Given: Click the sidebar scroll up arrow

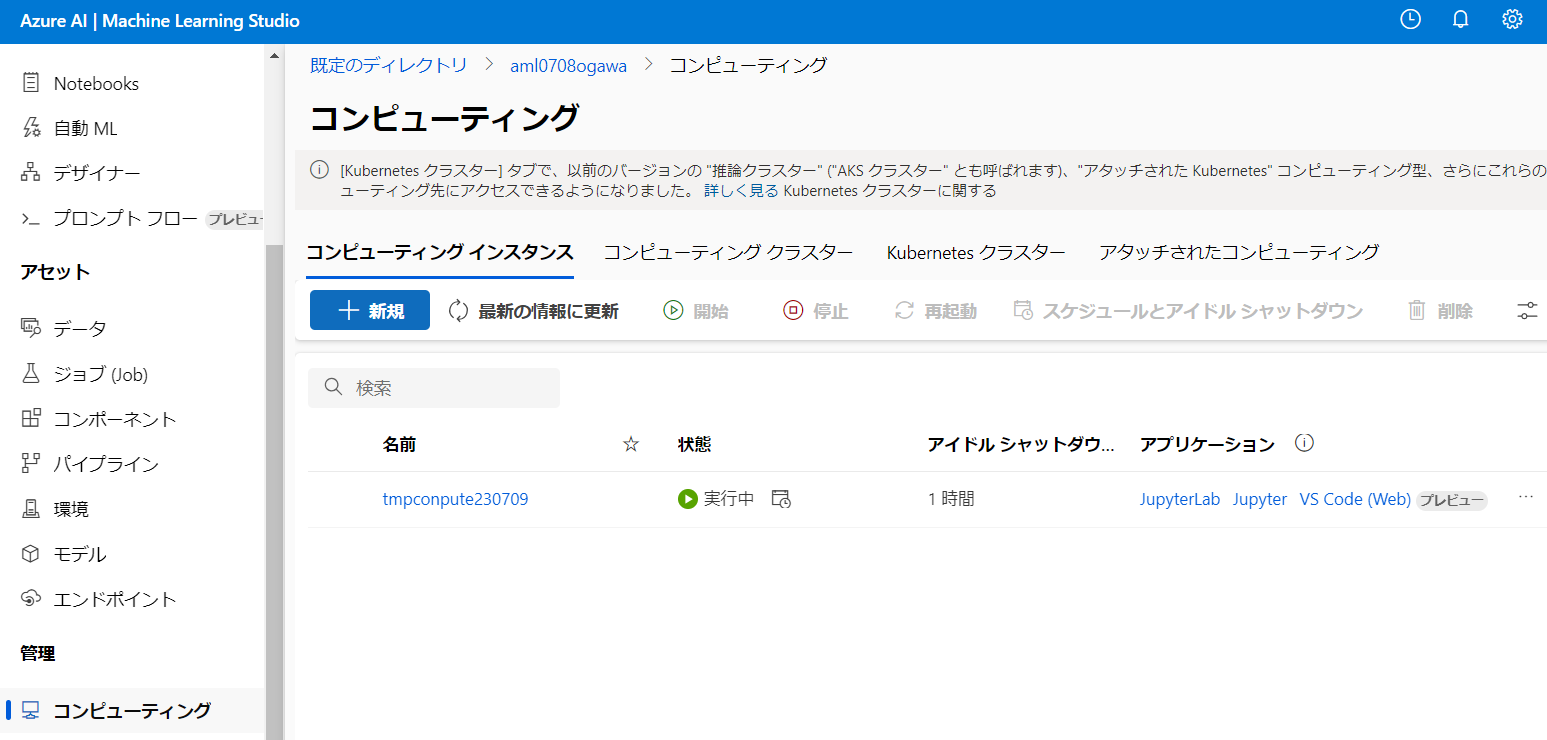Looking at the screenshot, I should point(275,55).
